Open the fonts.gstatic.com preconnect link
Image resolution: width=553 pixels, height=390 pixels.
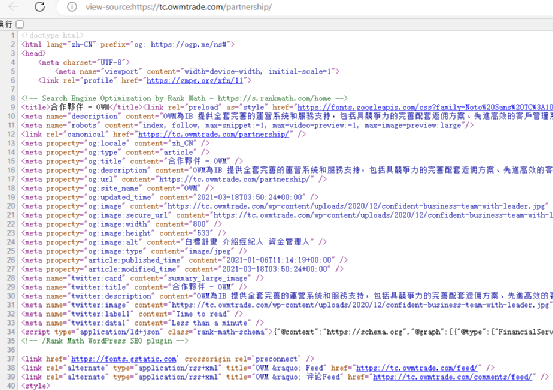pos(123,359)
